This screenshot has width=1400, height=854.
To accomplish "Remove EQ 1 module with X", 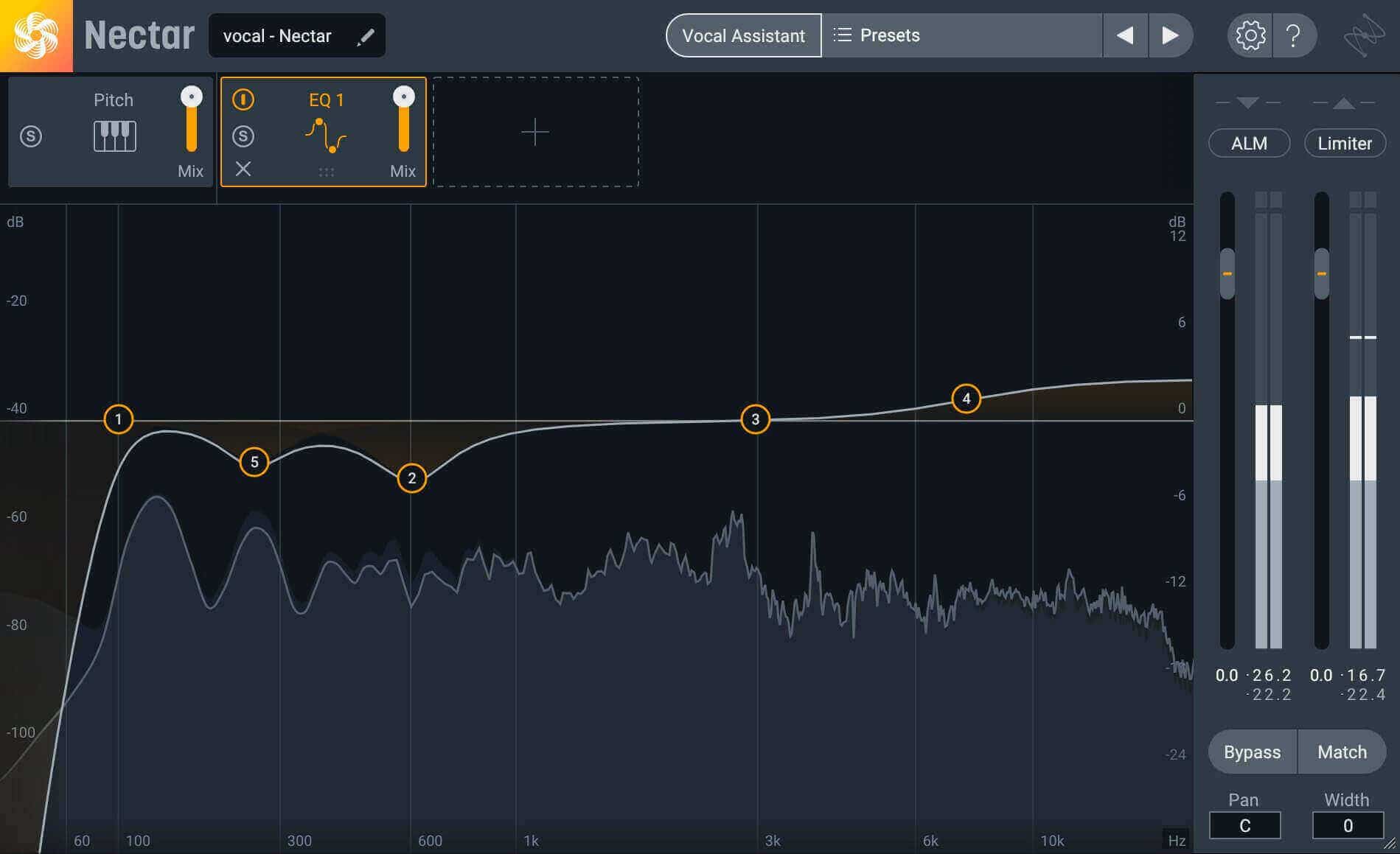I will click(x=243, y=169).
